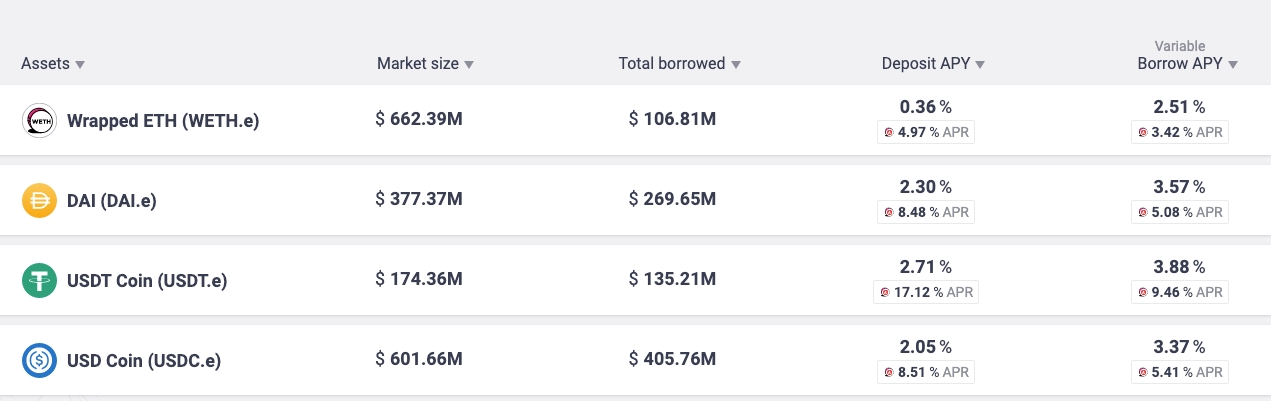Click the USDT Tether token icon

click(x=38, y=281)
